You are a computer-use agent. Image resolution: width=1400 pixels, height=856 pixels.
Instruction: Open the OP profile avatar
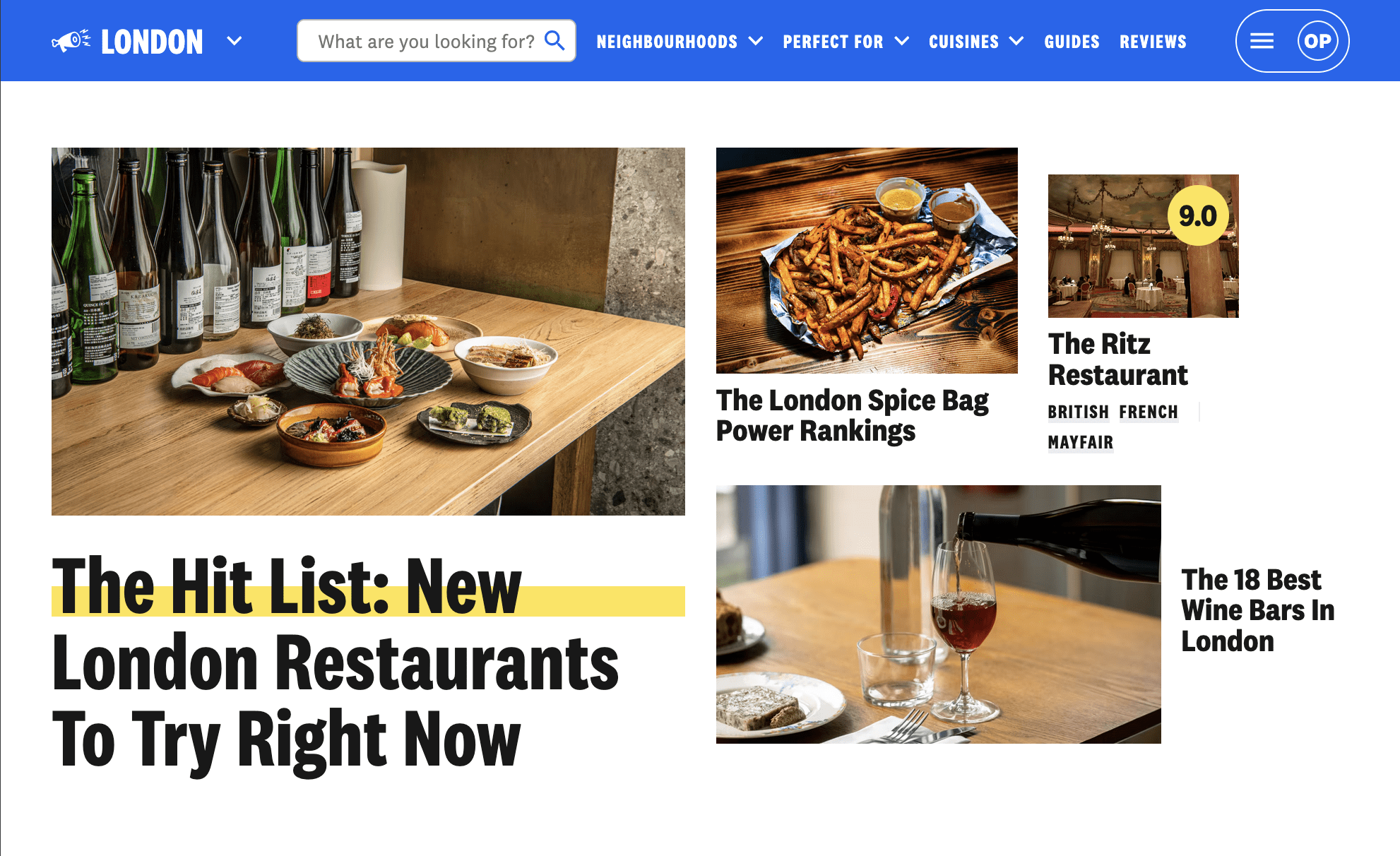(x=1317, y=41)
